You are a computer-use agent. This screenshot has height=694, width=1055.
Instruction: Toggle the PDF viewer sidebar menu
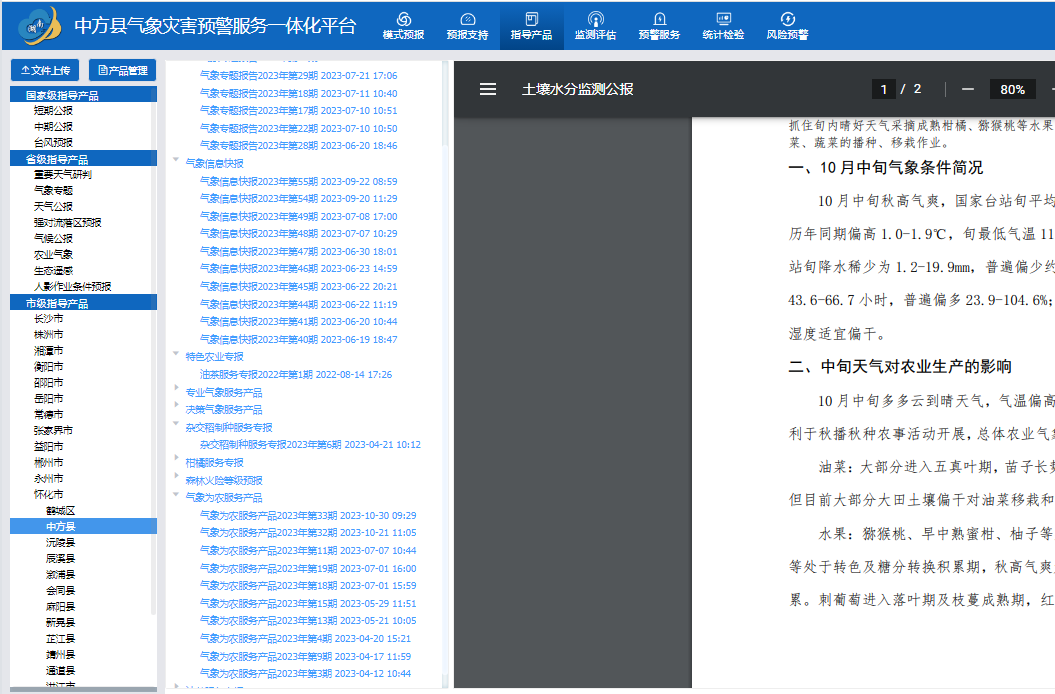(488, 89)
